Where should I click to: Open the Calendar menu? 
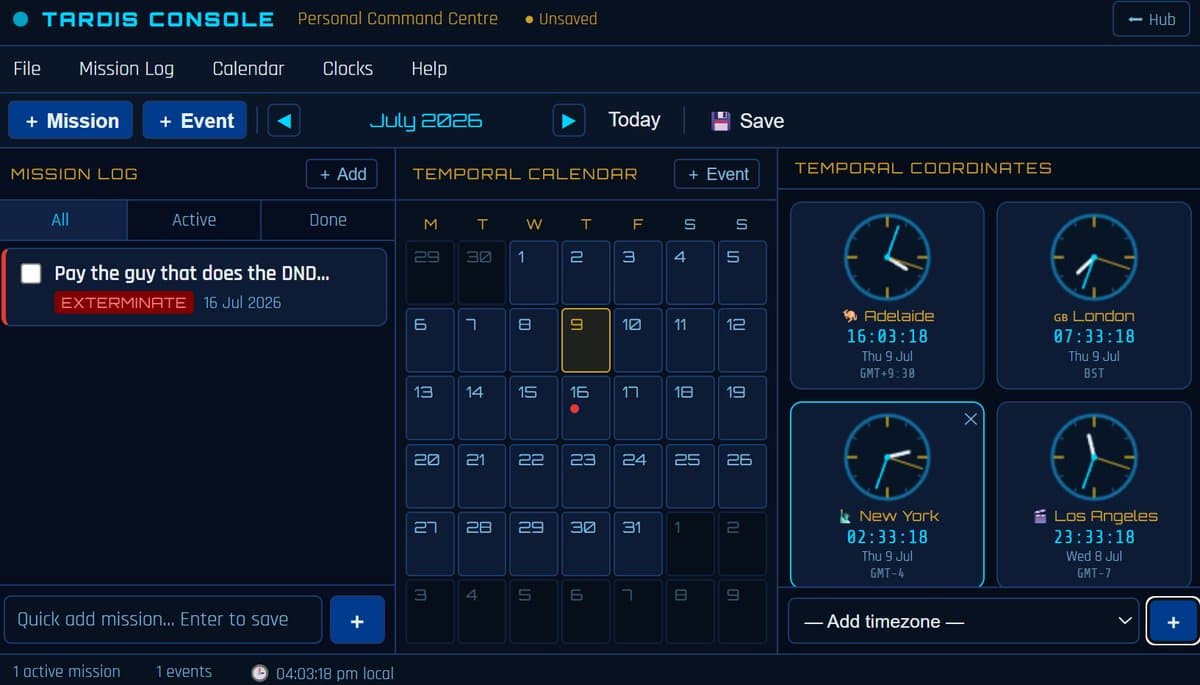pyautogui.click(x=248, y=68)
